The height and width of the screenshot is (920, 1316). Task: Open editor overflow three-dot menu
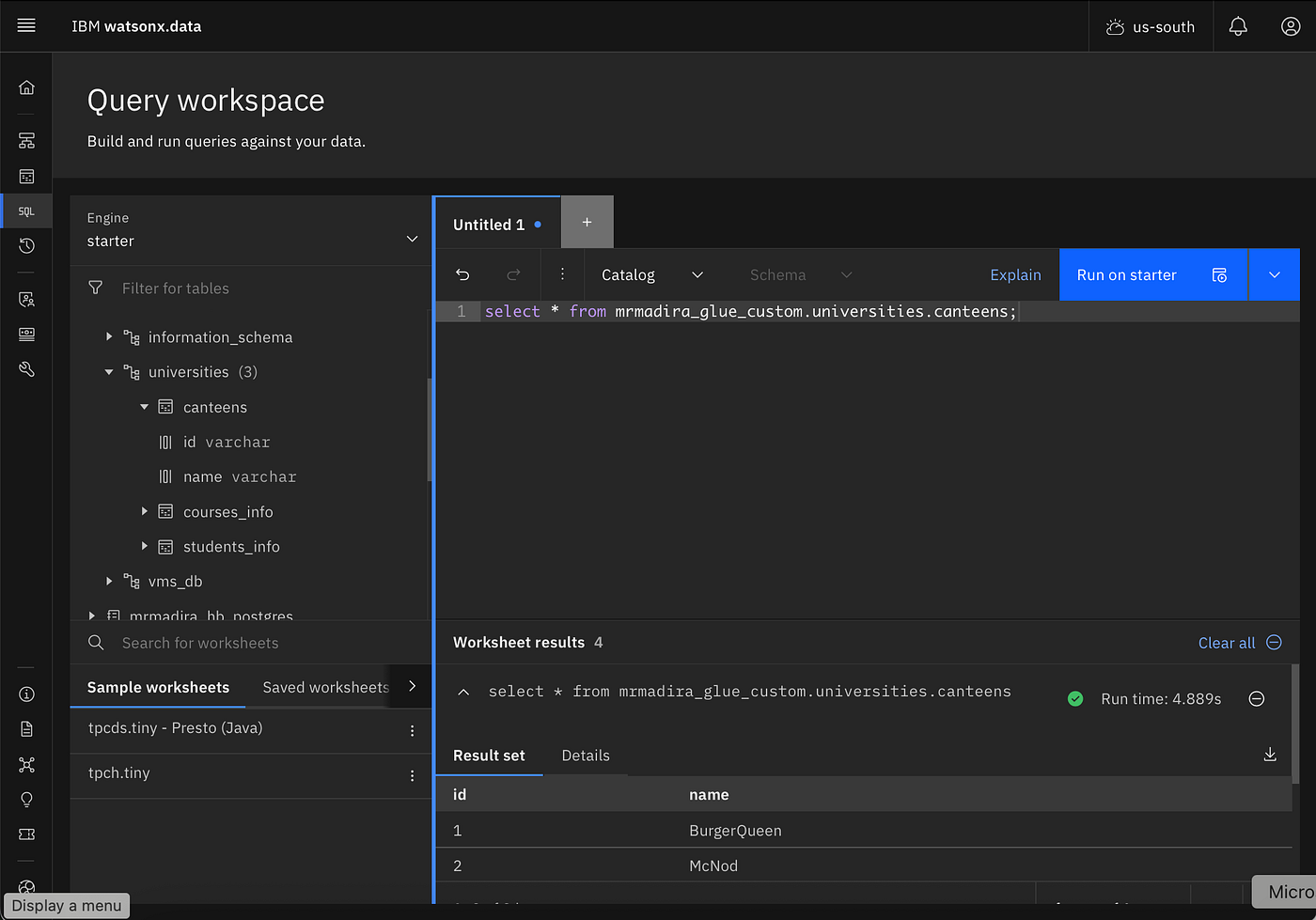coord(562,274)
